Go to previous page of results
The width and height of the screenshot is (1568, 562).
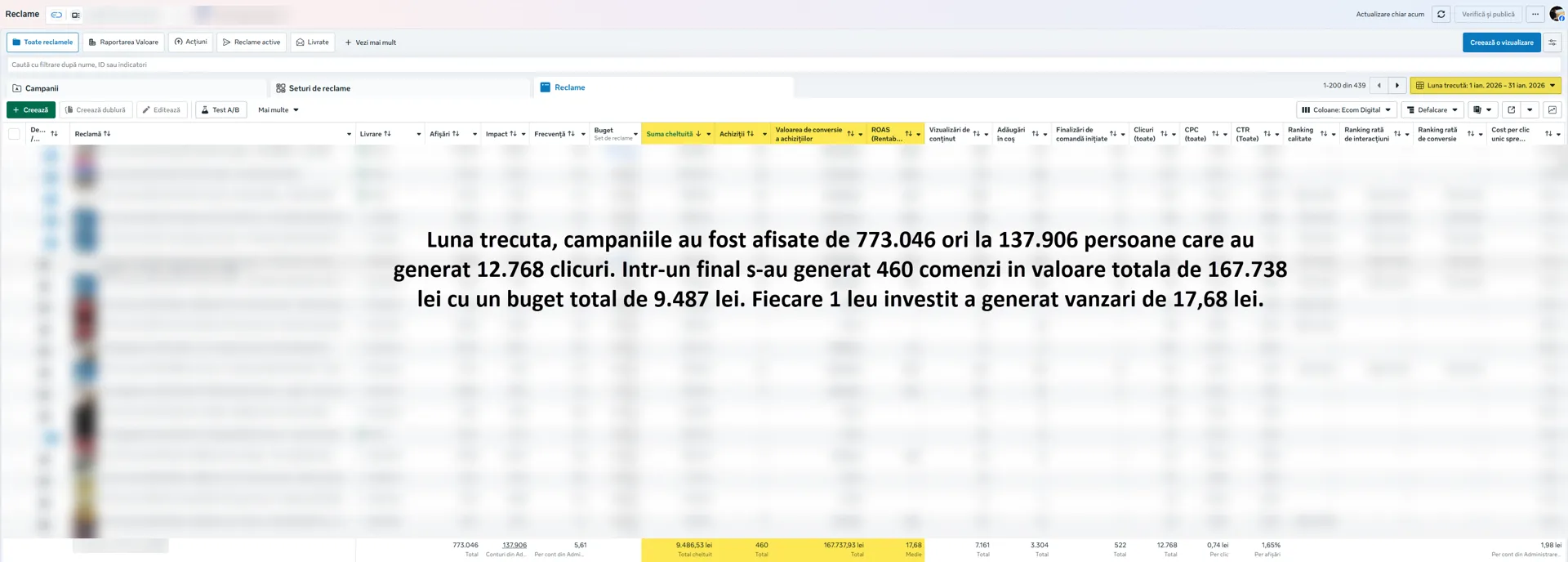tap(1379, 85)
